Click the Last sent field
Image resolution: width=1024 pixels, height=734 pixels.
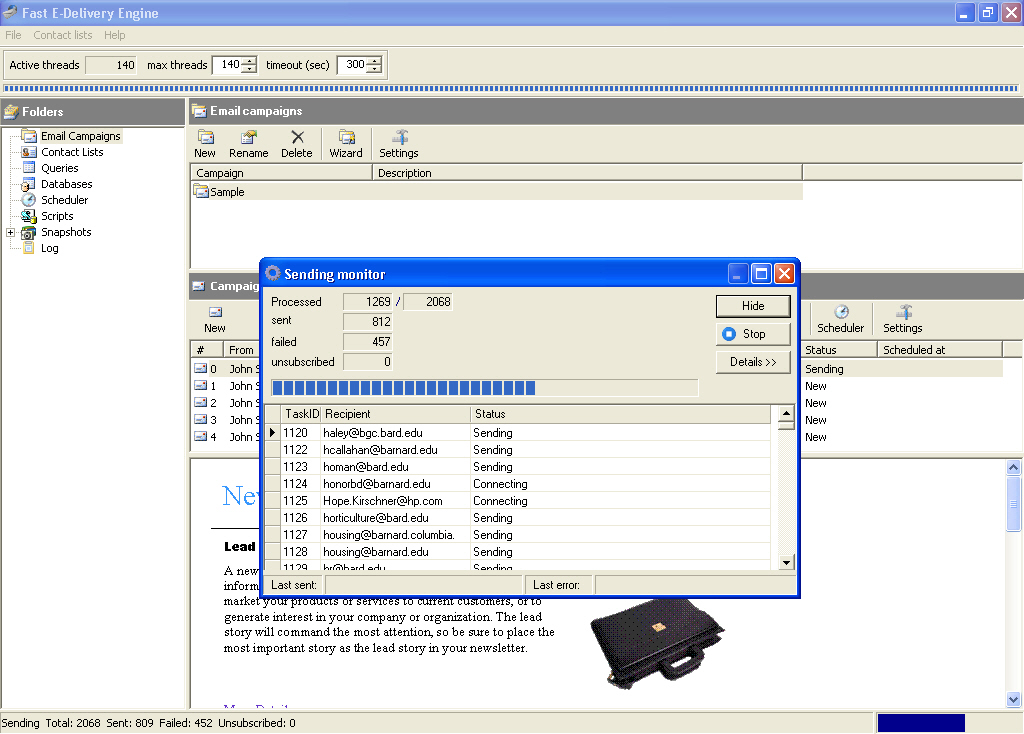point(424,585)
